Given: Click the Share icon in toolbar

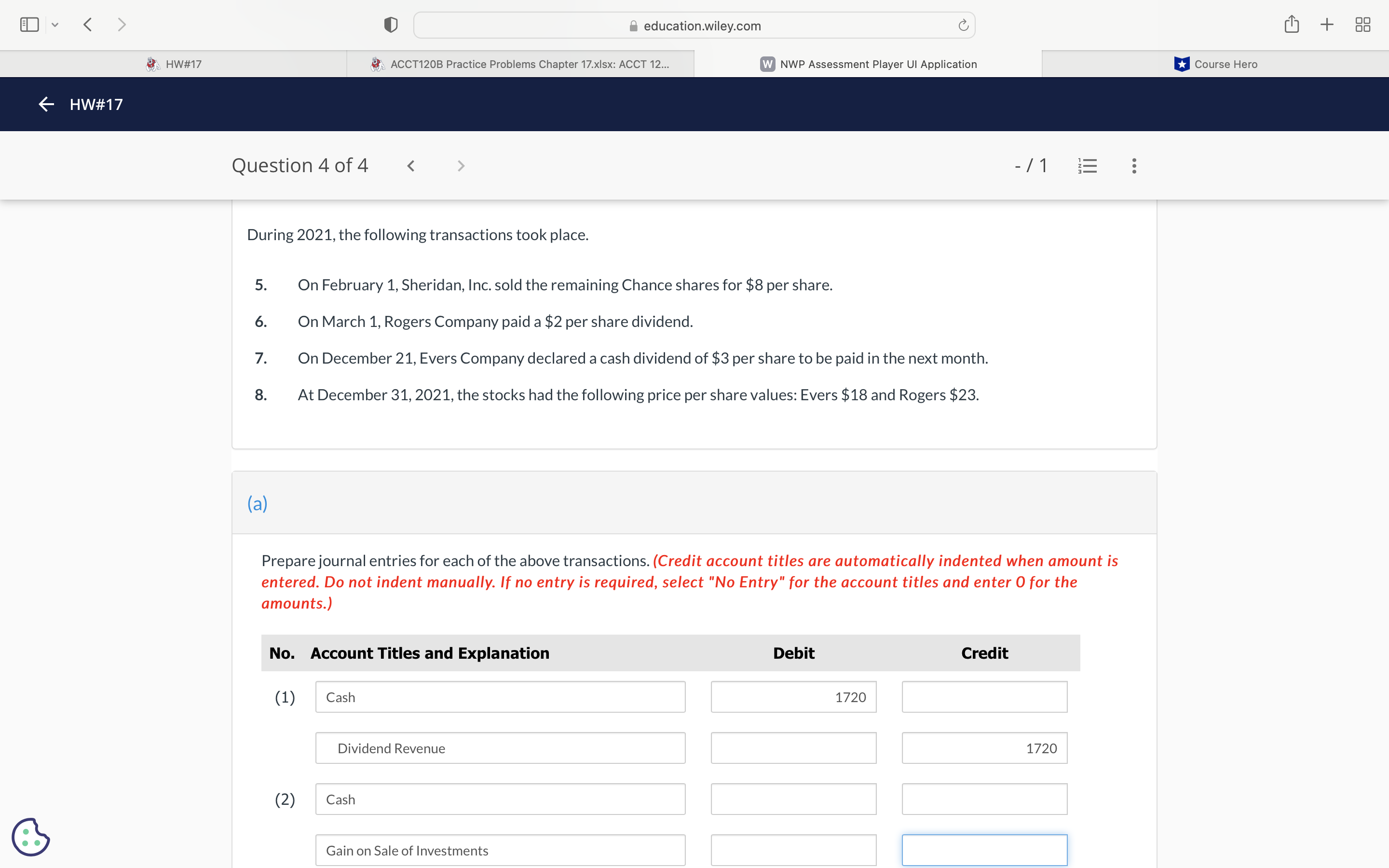Looking at the screenshot, I should 1292,24.
